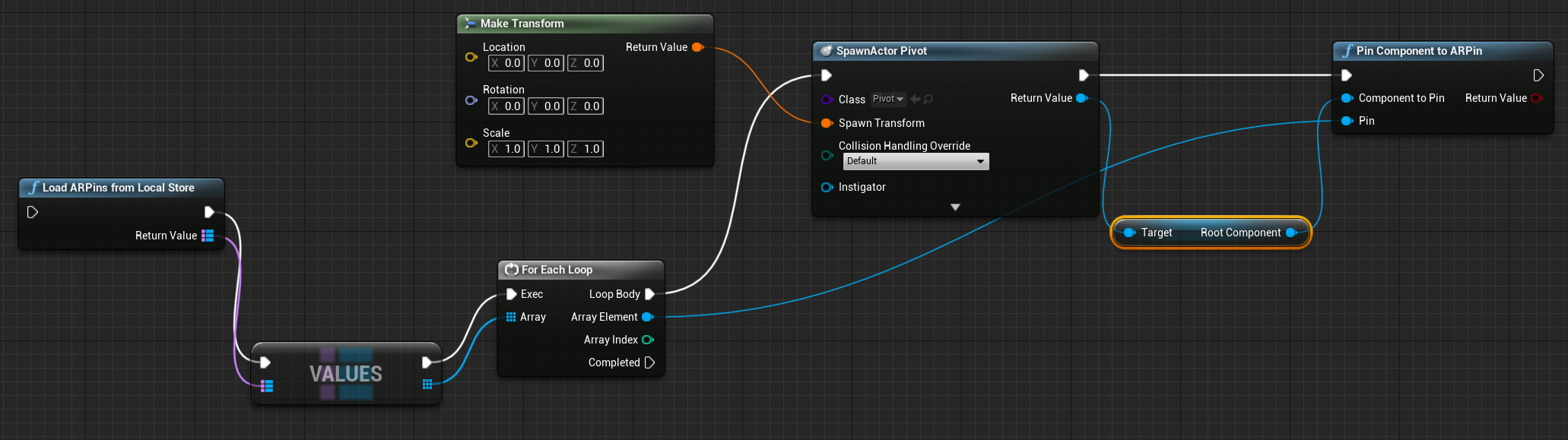Click the Root Component output pin
Viewport: 1568px width, 440px height.
(x=1291, y=233)
